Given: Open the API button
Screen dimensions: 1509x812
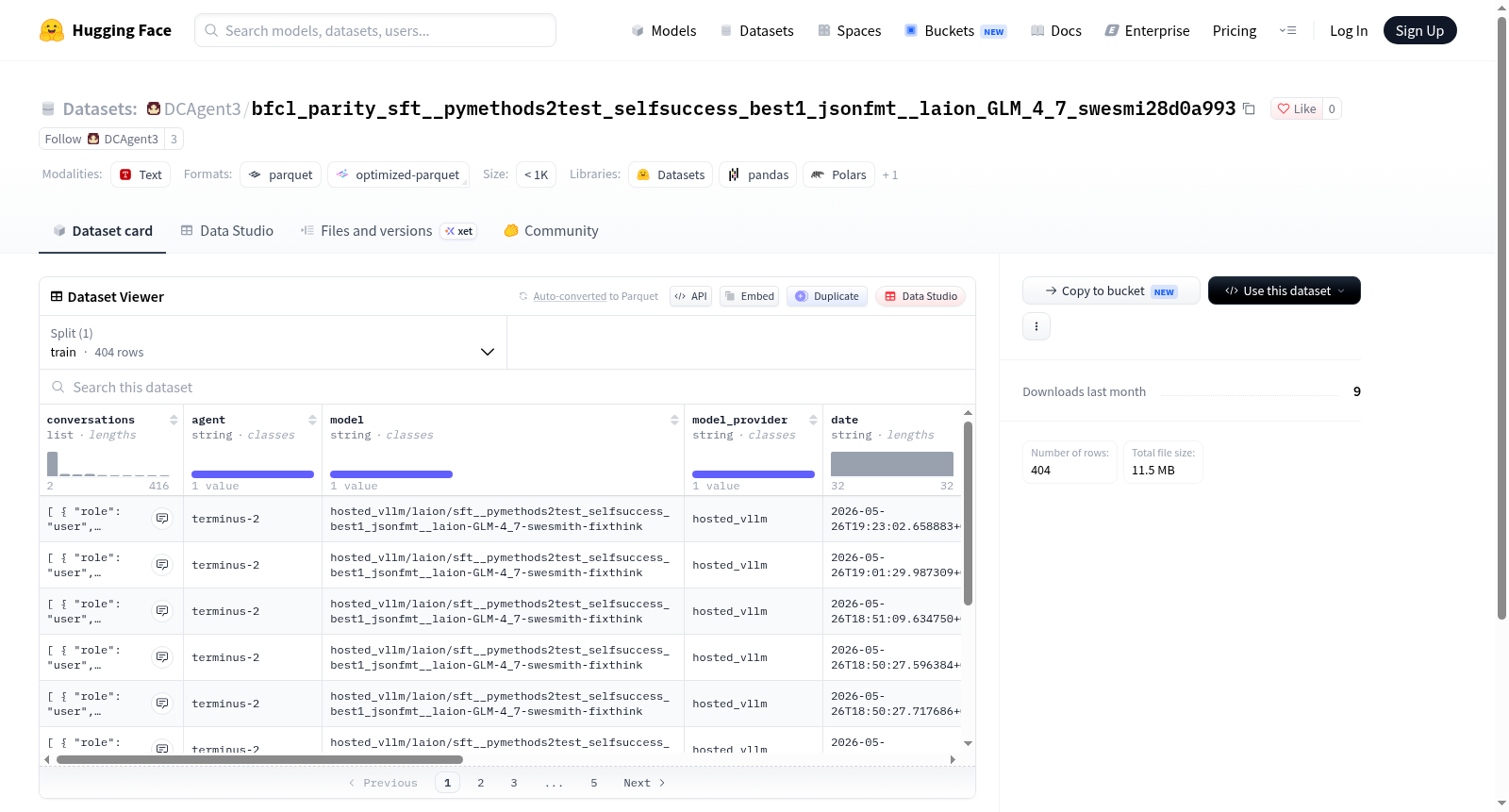Looking at the screenshot, I should [x=690, y=296].
